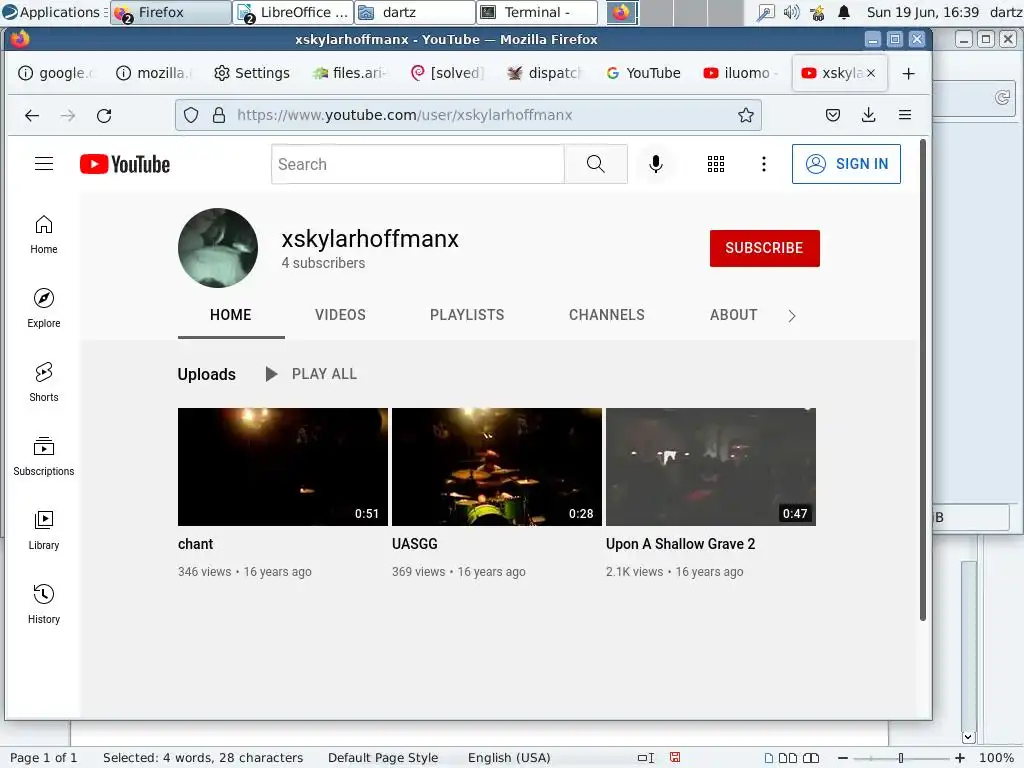Open the 'UASGG' video title

415,544
